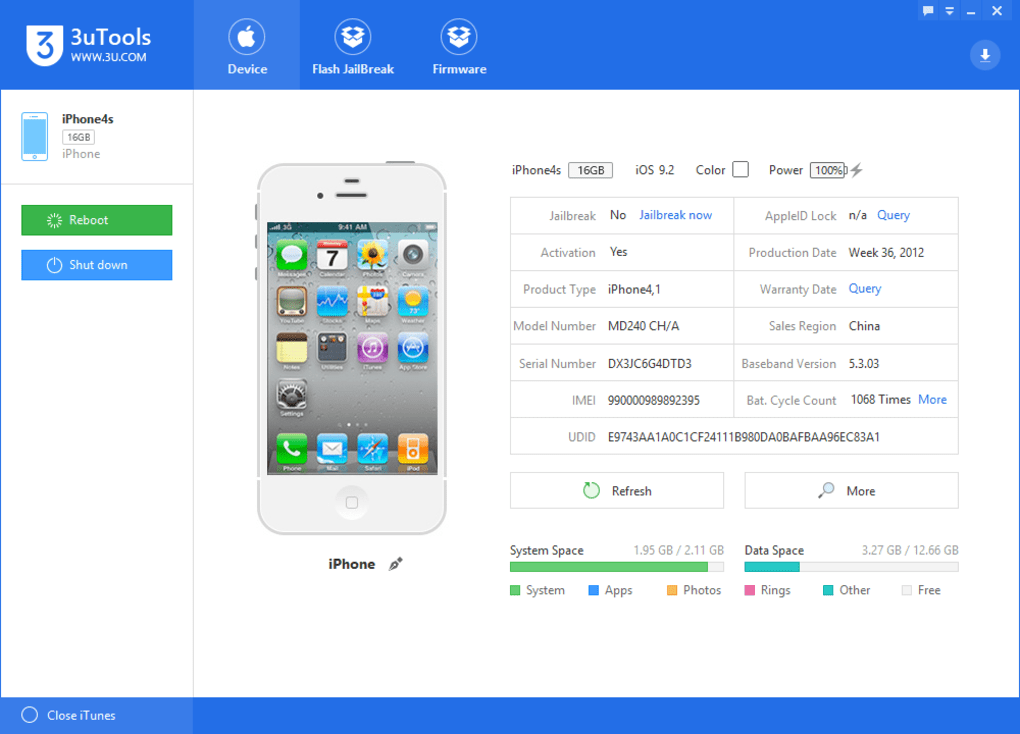
Task: Click the Refresh button
Action: pos(617,491)
